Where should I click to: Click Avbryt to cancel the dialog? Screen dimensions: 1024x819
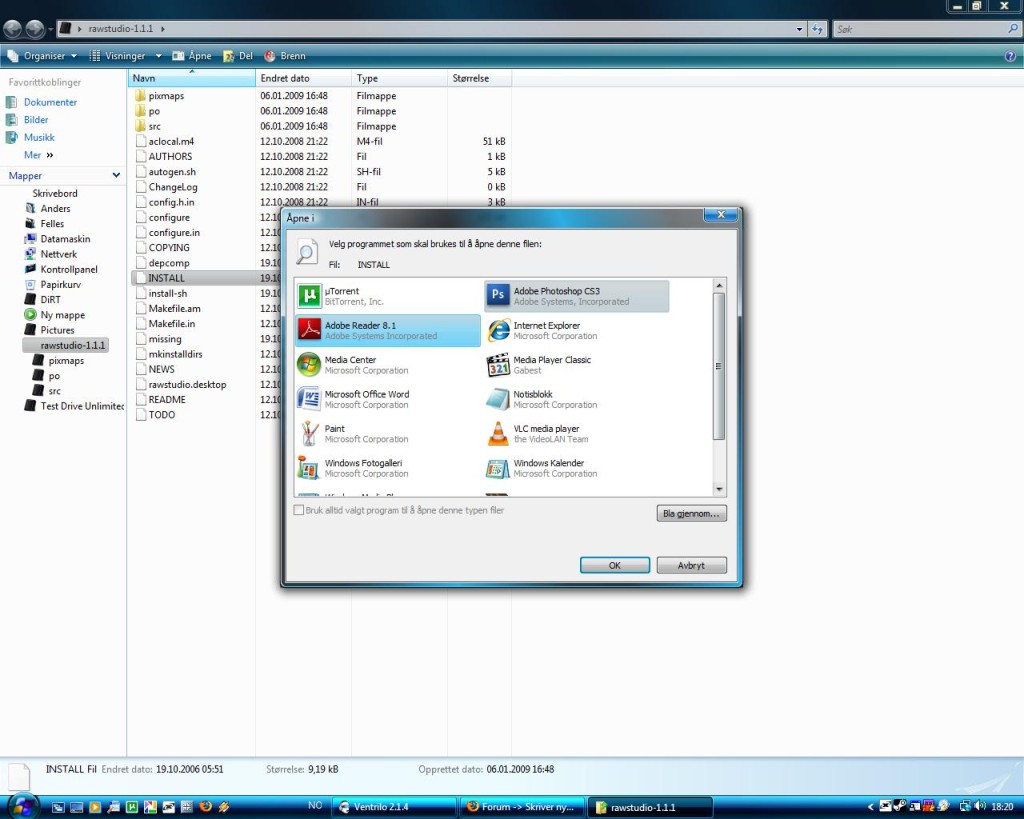tap(691, 566)
